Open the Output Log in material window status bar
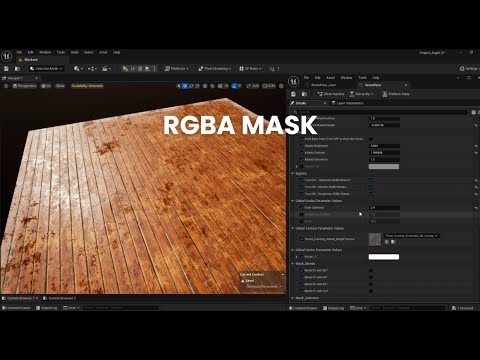 coord(333,308)
